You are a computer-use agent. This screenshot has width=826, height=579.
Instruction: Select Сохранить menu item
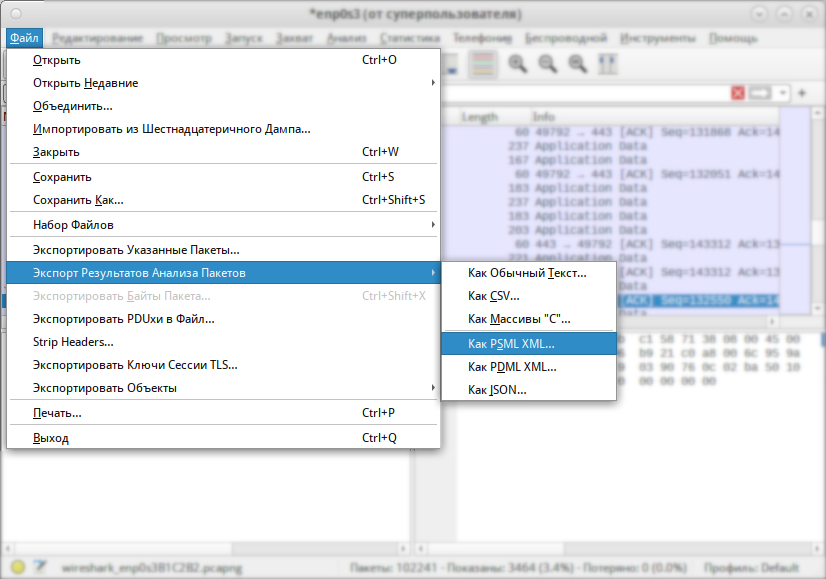tap(223, 177)
